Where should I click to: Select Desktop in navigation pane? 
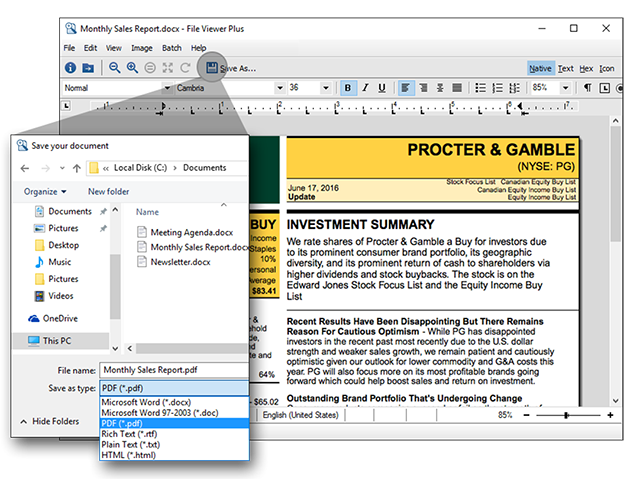[x=58, y=245]
